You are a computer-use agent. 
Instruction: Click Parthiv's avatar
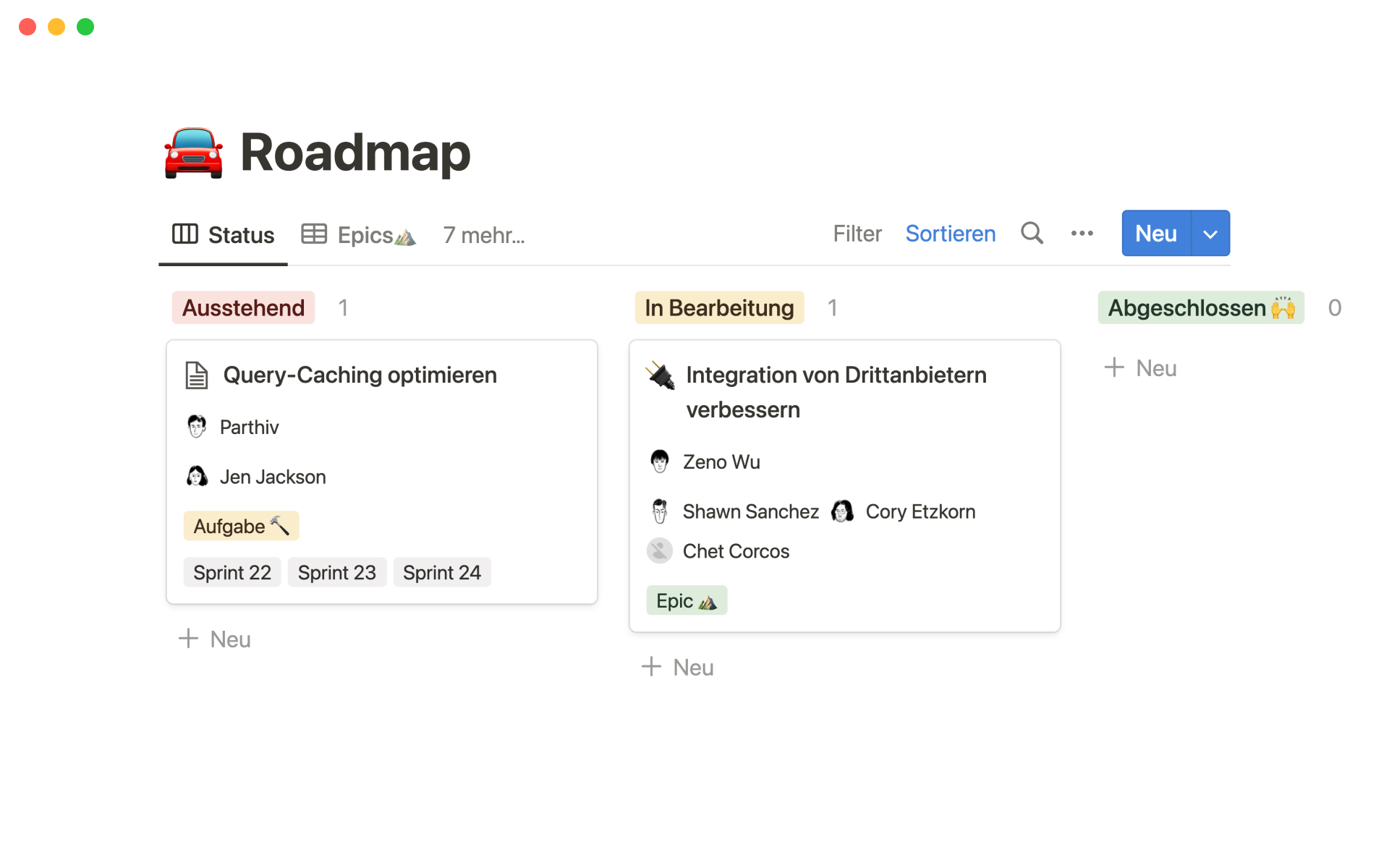[x=197, y=427]
